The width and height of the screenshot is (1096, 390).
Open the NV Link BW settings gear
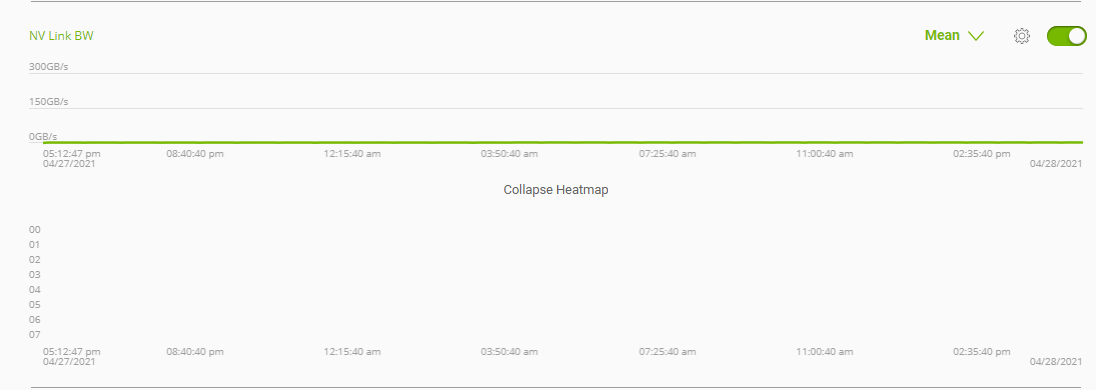pos(1021,36)
